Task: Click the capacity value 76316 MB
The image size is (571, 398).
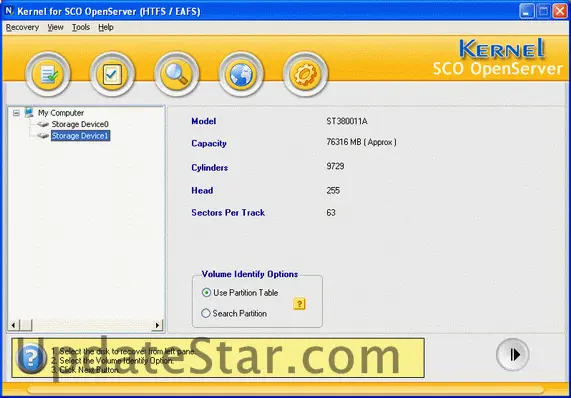Action: [x=361, y=142]
